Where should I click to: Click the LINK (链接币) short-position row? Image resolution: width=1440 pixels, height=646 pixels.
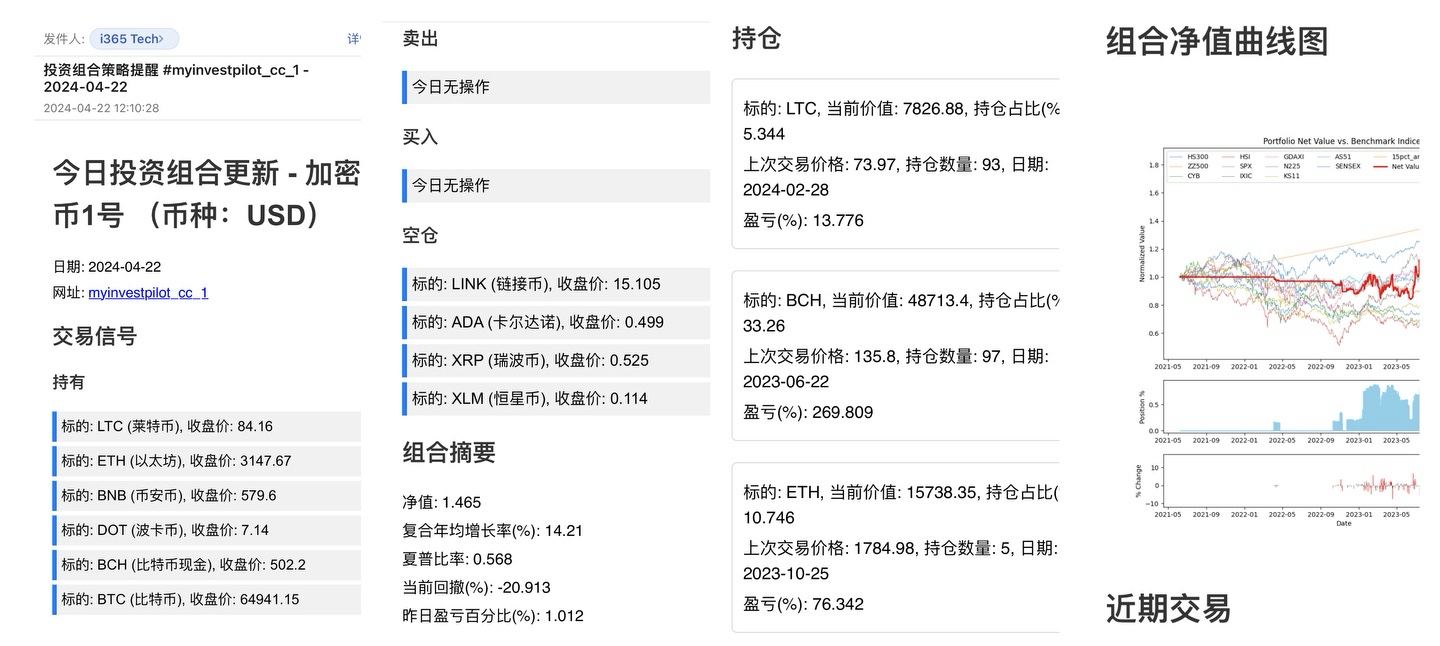click(556, 284)
